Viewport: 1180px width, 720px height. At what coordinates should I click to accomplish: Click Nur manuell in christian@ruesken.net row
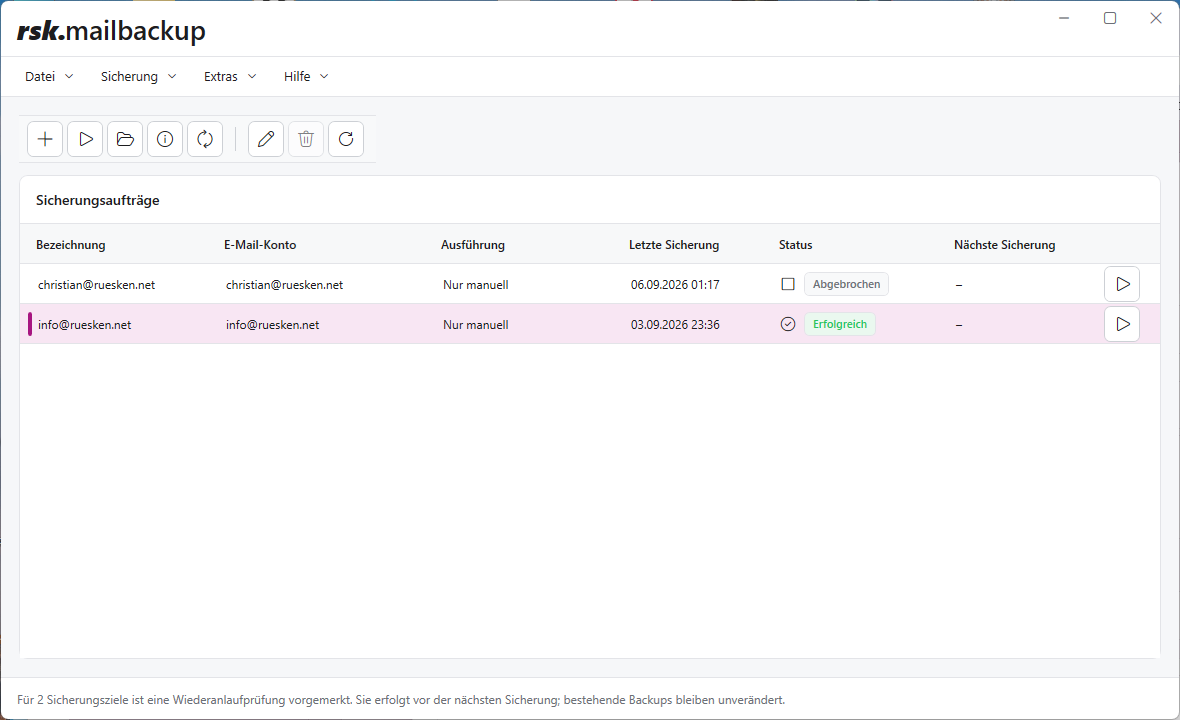[x=476, y=285]
